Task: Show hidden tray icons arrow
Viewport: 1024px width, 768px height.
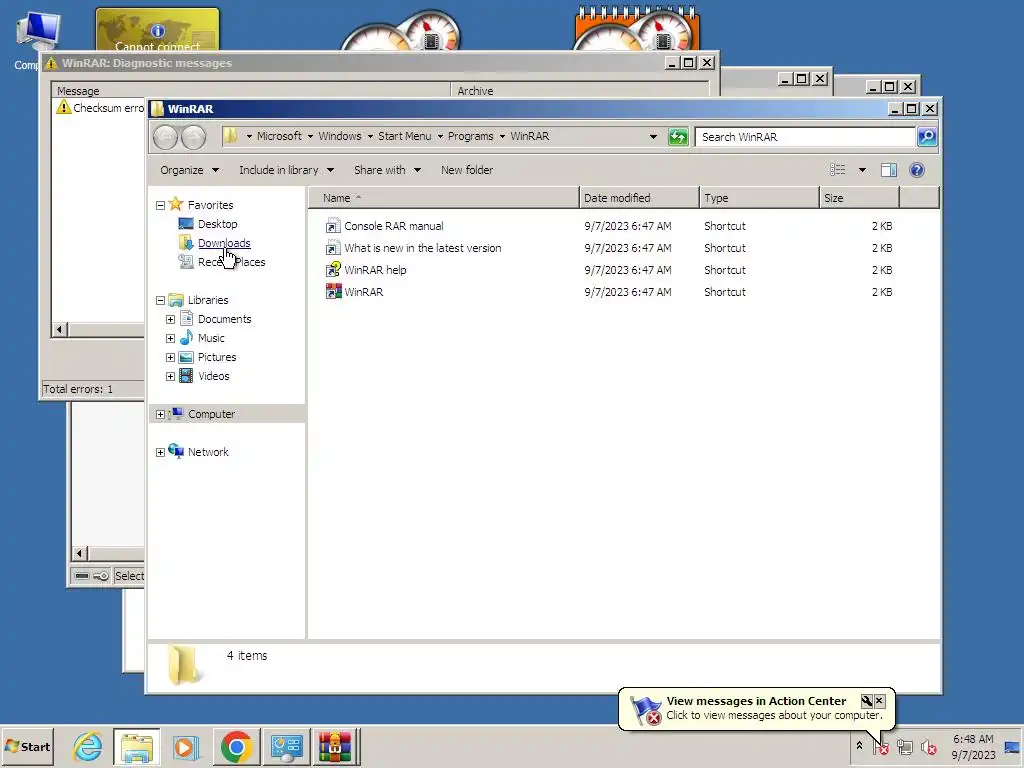Action: 859,746
